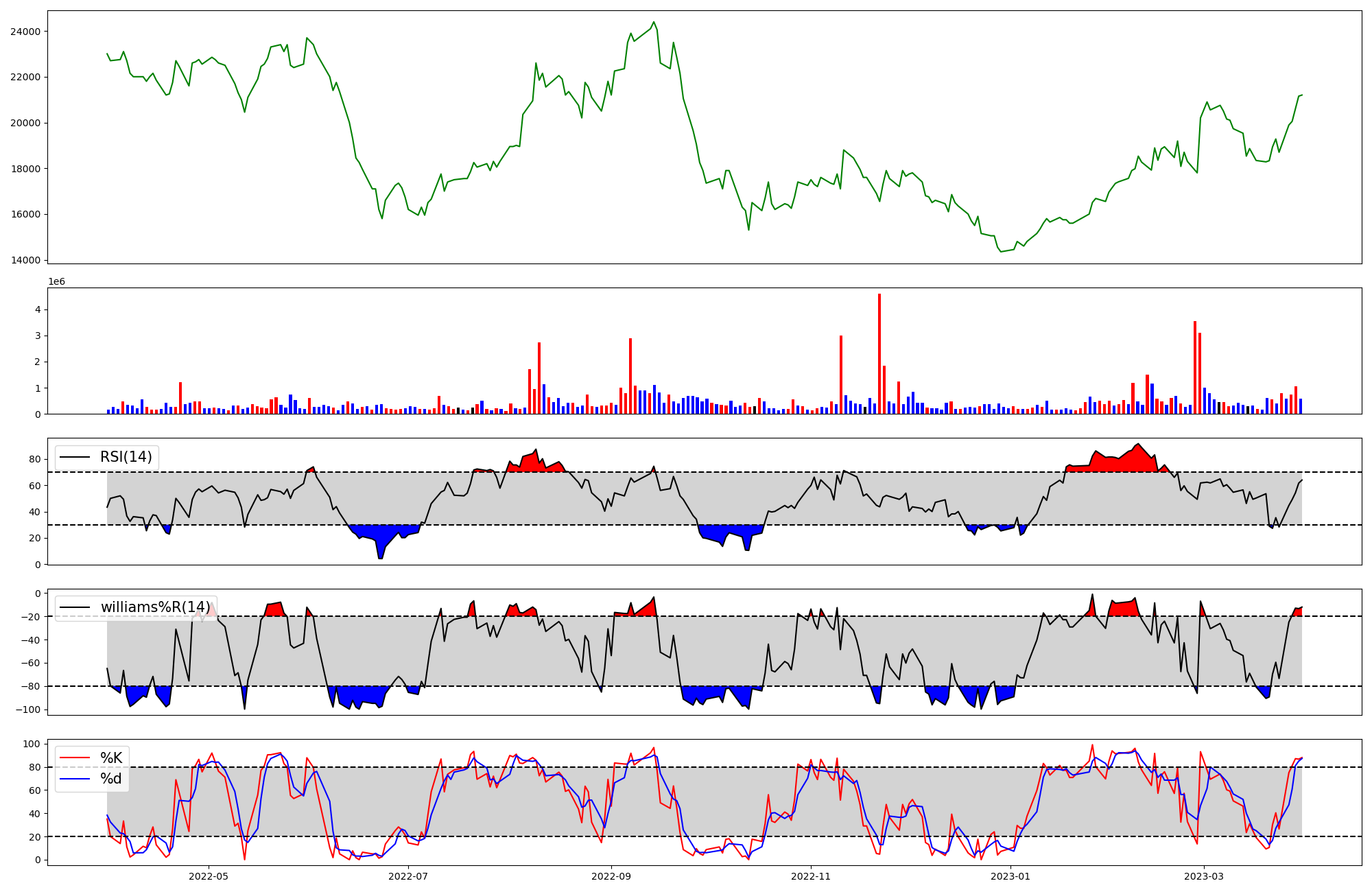
Task: Click the 100 tick on the stochastic axis
Action: pos(32,744)
